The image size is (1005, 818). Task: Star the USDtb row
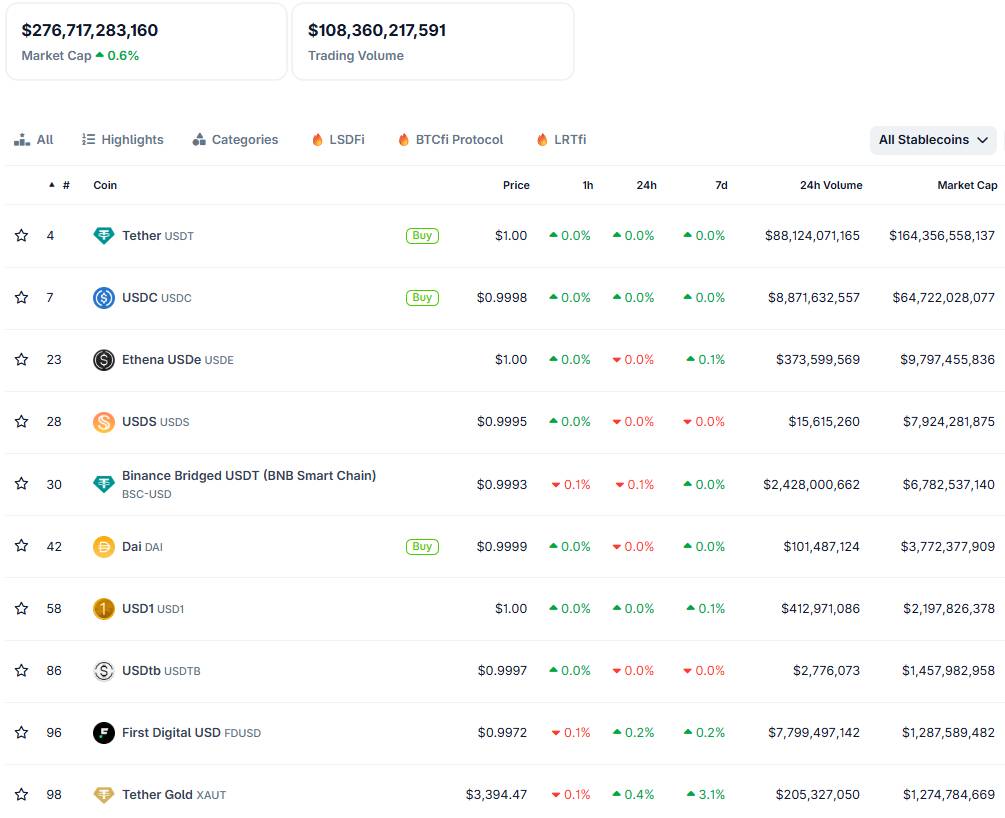click(21, 671)
